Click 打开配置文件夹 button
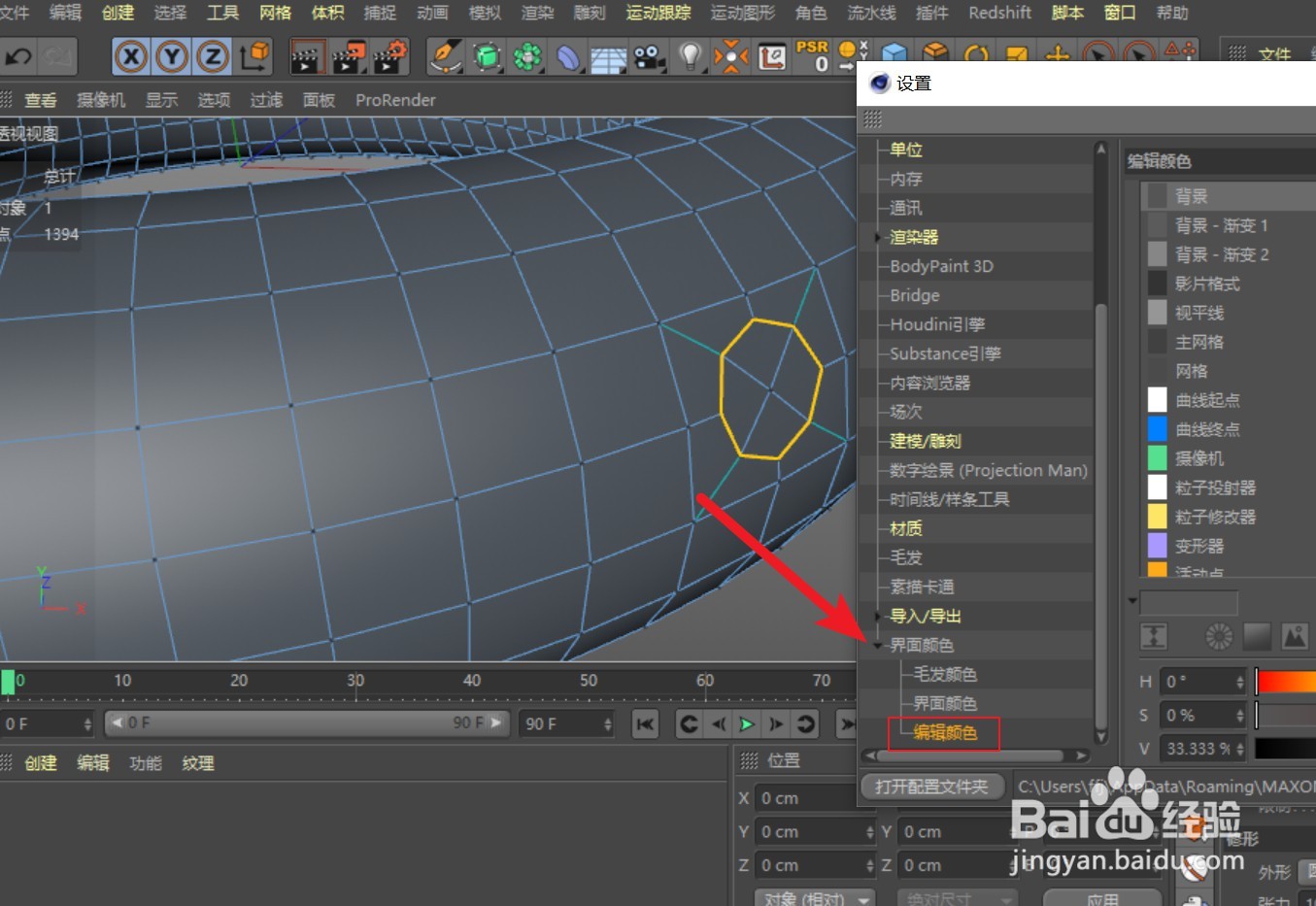This screenshot has width=1316, height=906. click(931, 787)
